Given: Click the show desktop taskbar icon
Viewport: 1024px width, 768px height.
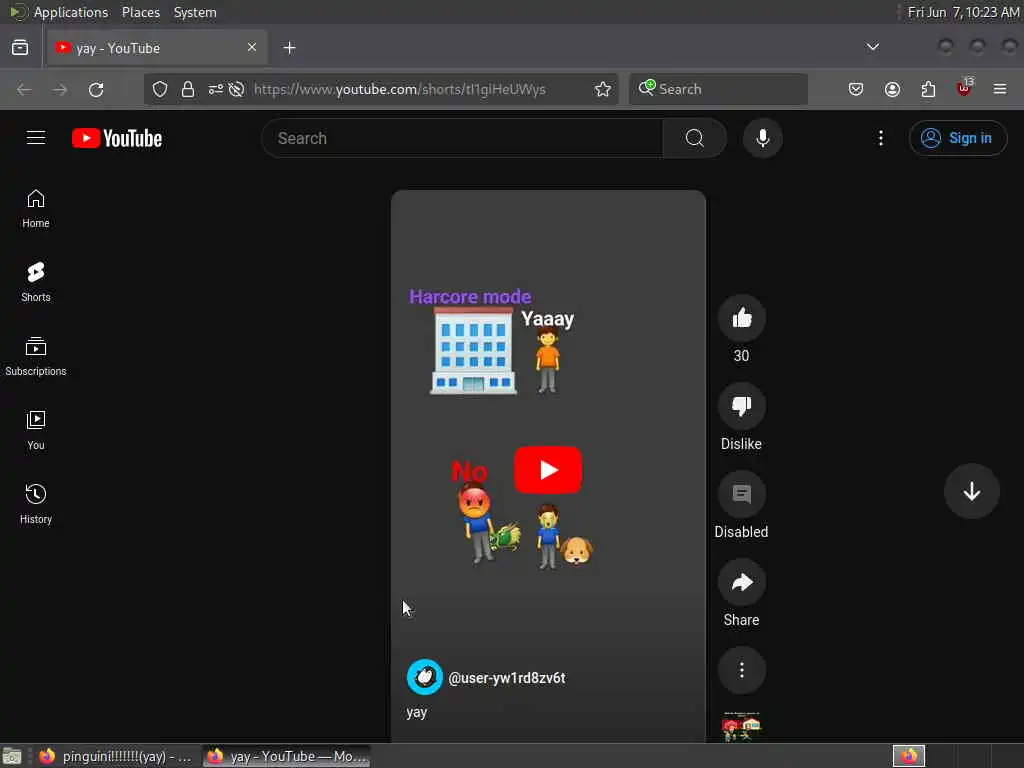Looking at the screenshot, I should pos(12,756).
